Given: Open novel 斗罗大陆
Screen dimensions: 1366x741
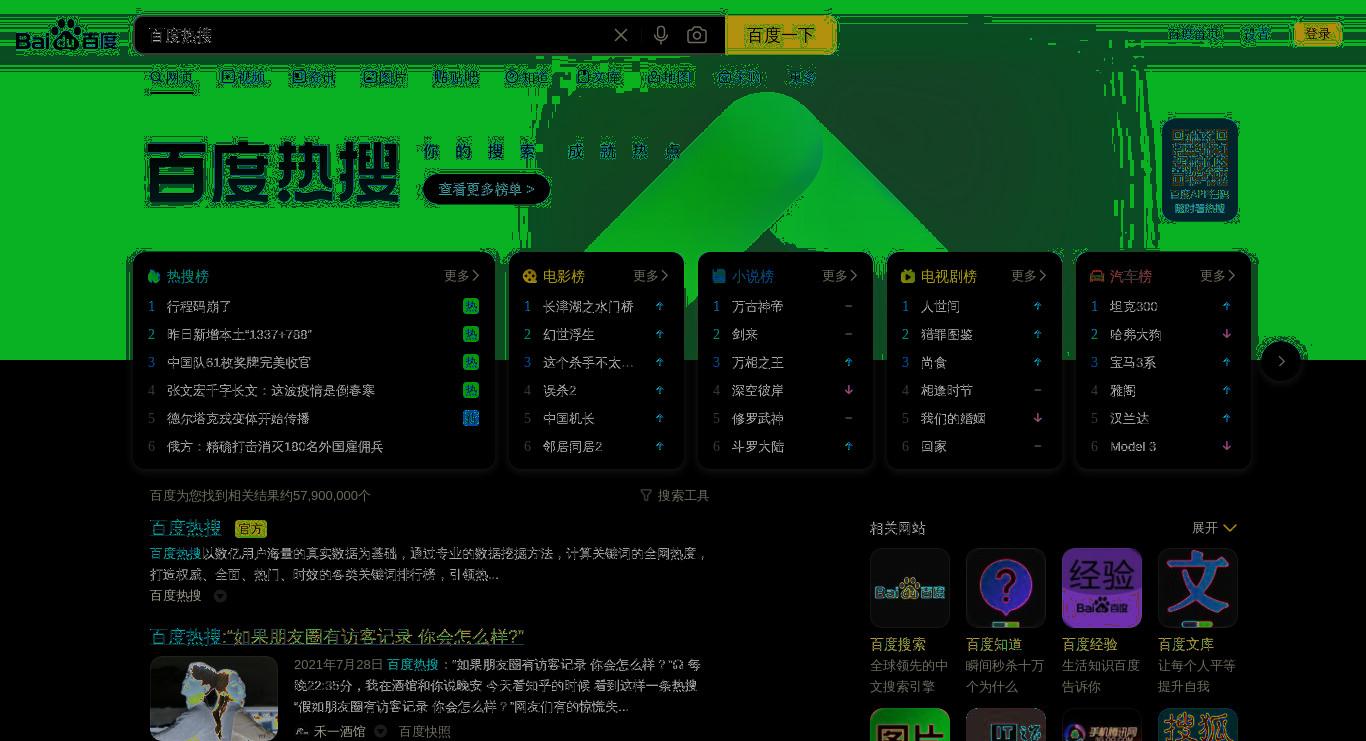Looking at the screenshot, I should point(757,446).
